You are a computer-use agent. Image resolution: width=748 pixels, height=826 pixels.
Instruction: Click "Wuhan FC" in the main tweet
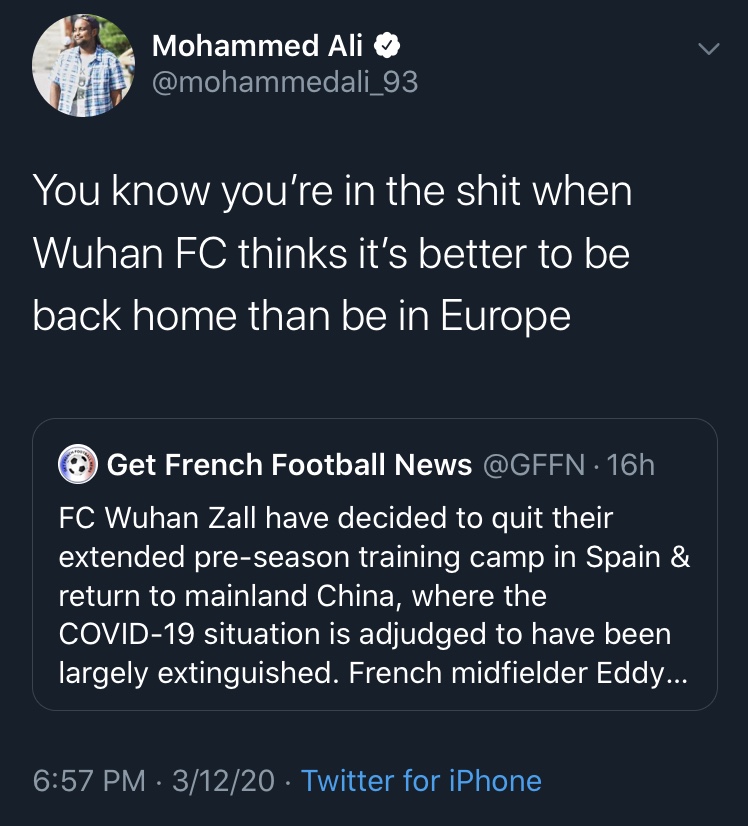[128, 253]
